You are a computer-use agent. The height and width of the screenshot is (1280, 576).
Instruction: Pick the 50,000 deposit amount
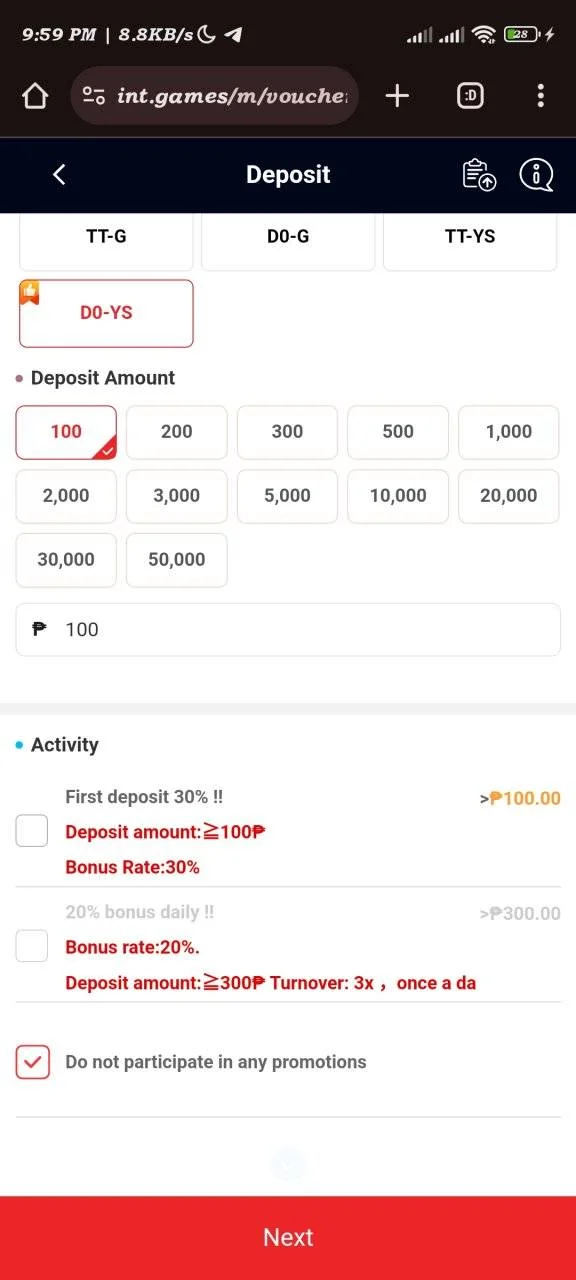click(177, 560)
